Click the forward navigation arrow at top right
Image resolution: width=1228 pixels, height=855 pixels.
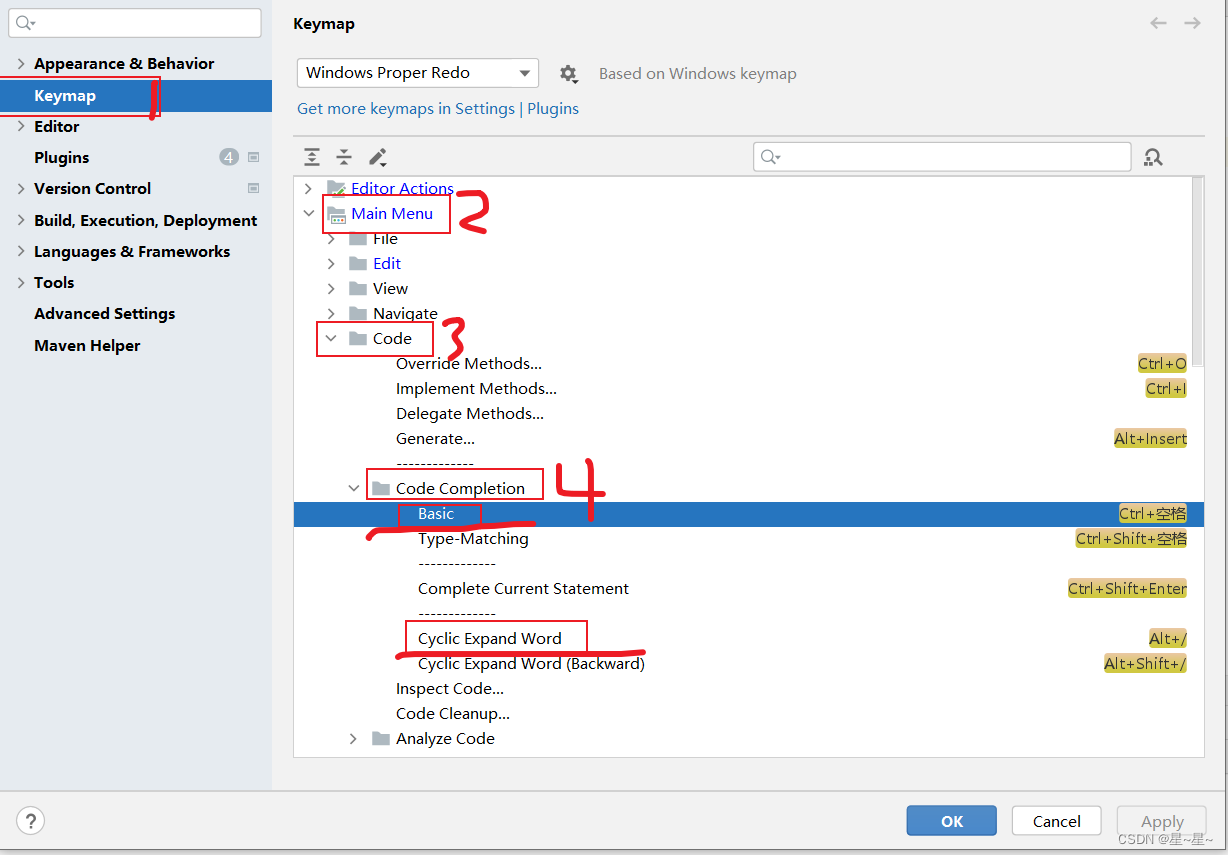1192,23
